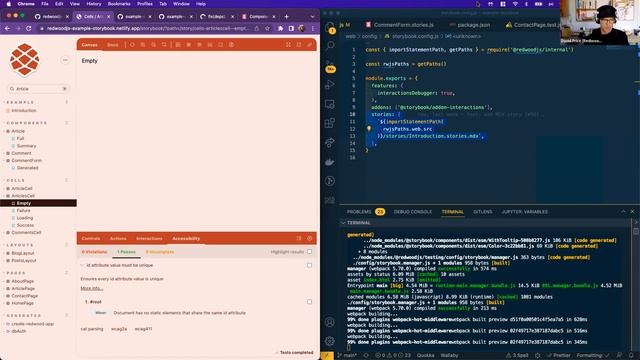Copy canvas link icon
Image resolution: width=640 pixels, height=360 pixels.
[309, 45]
